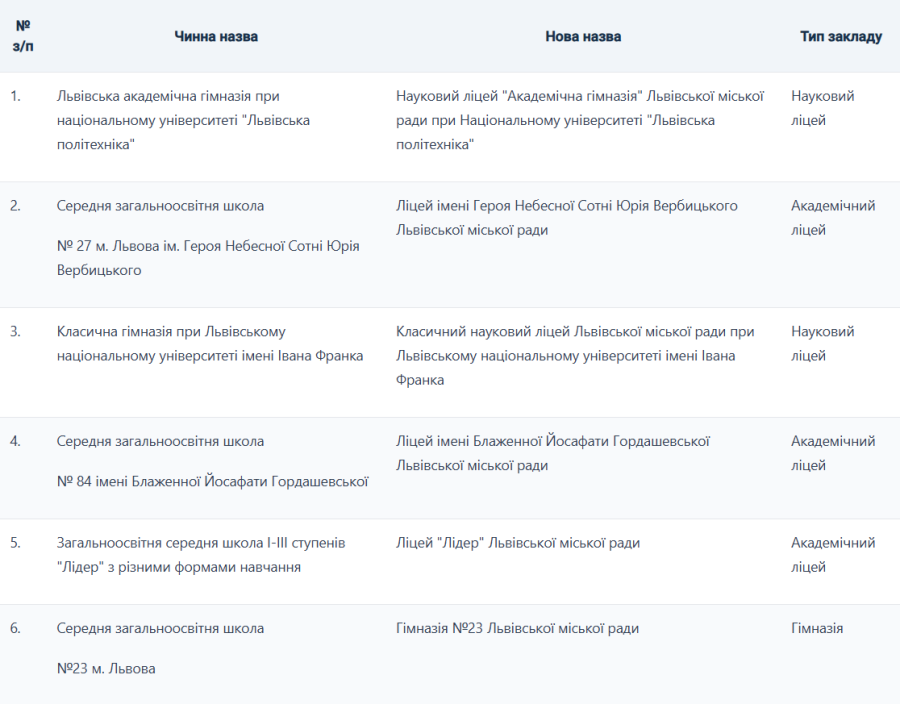Click the "Тип закладу" column header
The image size is (900, 704).
pyautogui.click(x=840, y=36)
